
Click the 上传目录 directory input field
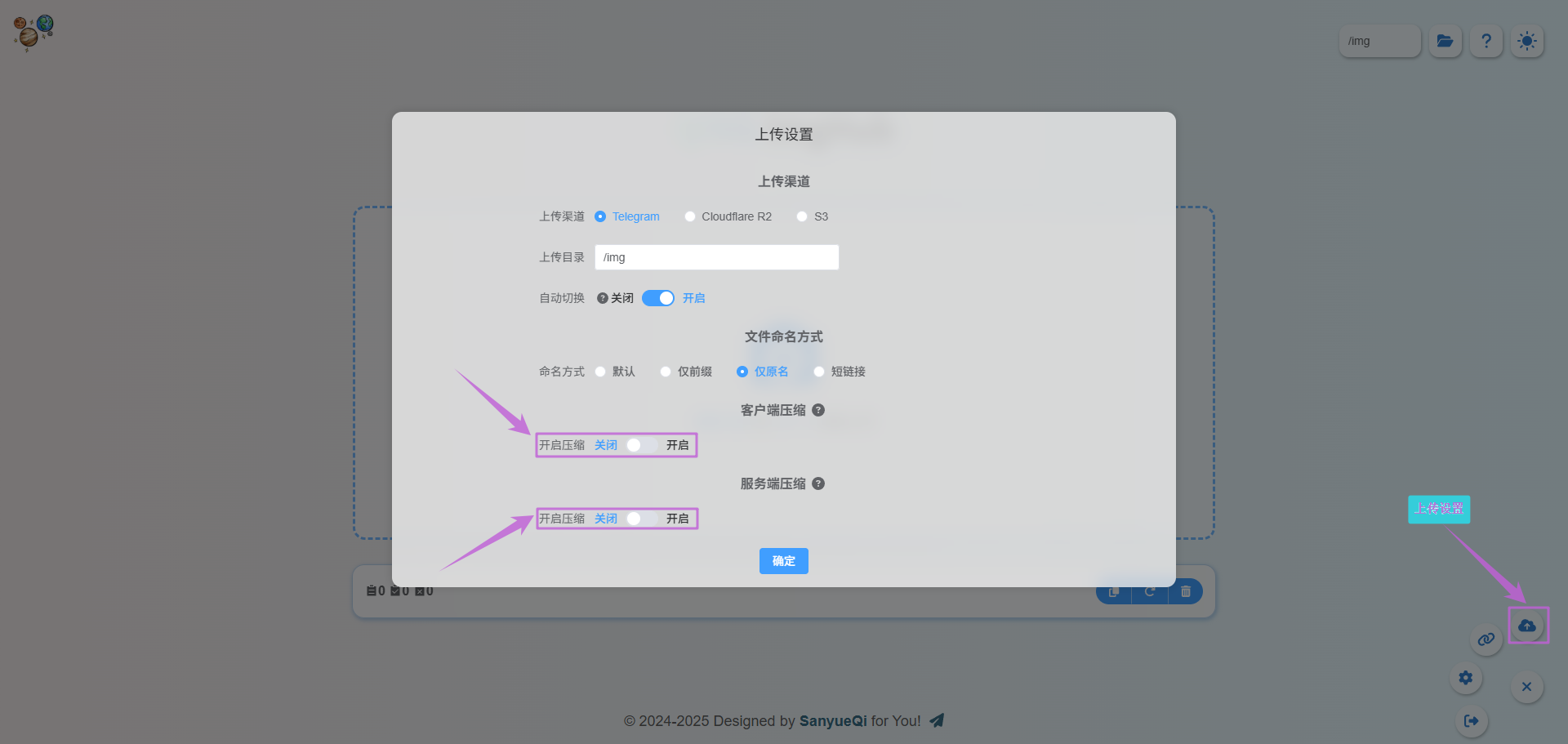(716, 256)
